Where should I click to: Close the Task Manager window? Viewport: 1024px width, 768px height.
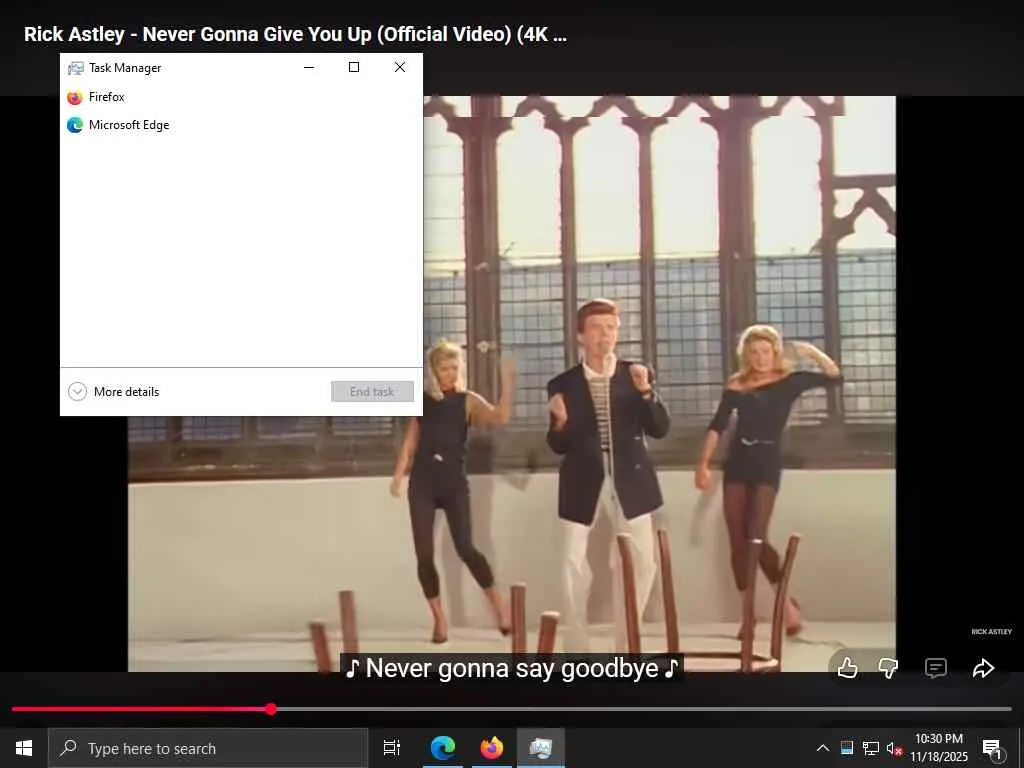click(400, 67)
